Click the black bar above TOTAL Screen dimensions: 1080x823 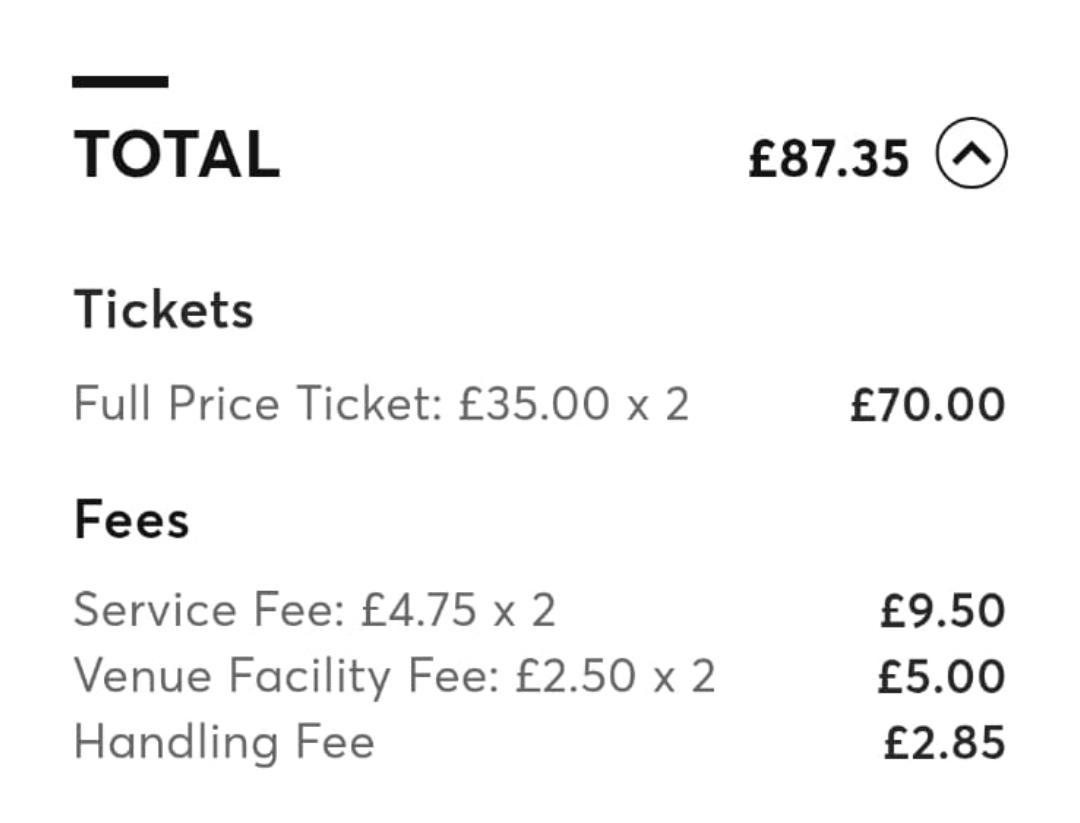coord(120,82)
